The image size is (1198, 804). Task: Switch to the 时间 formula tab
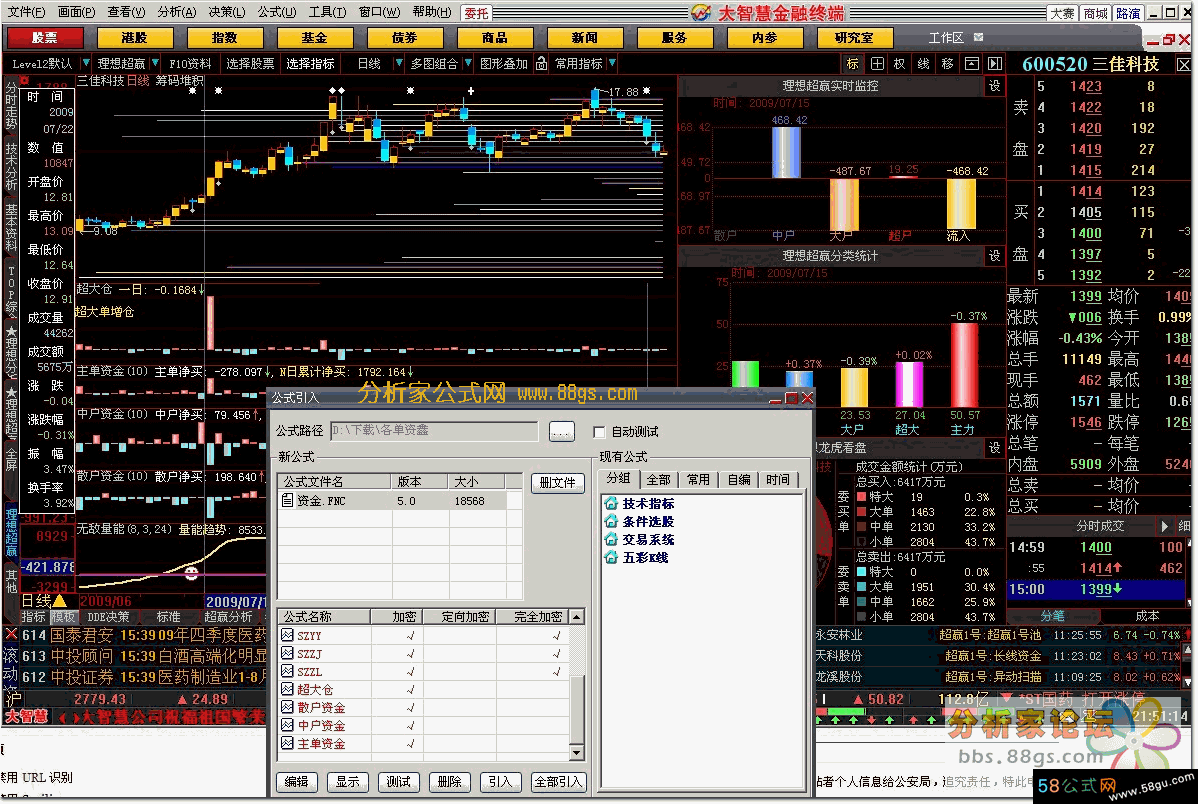point(779,480)
